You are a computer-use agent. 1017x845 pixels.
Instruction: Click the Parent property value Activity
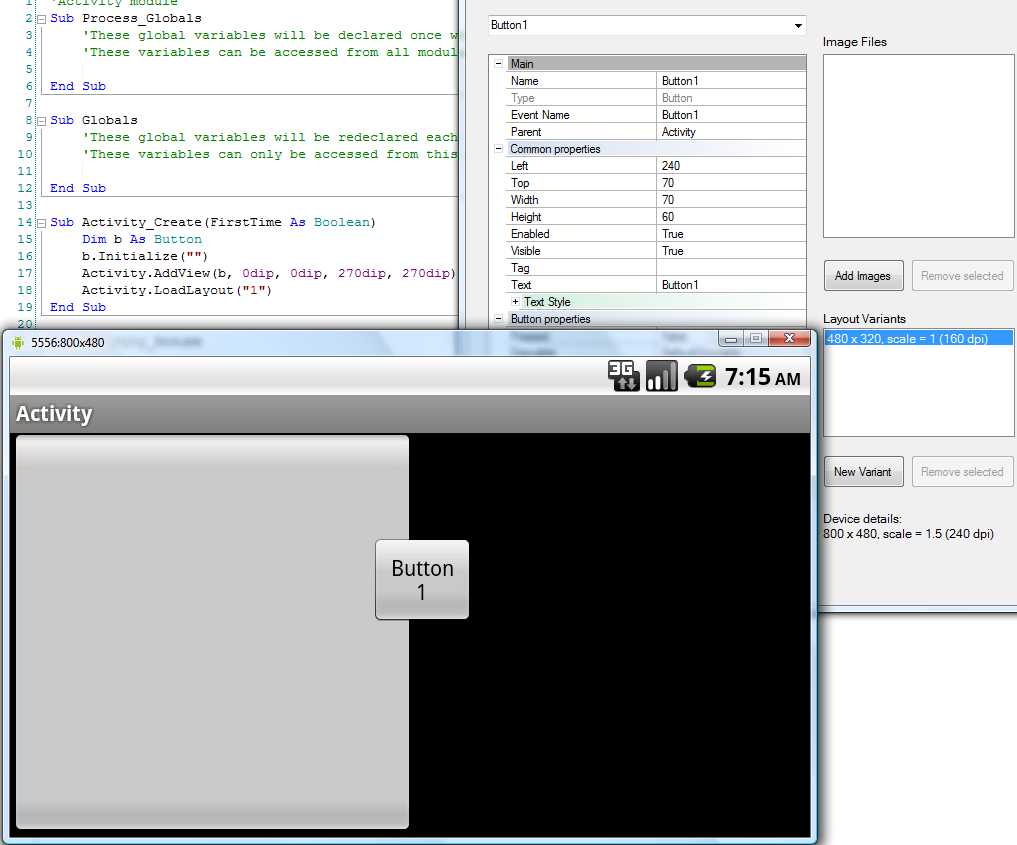pos(731,132)
